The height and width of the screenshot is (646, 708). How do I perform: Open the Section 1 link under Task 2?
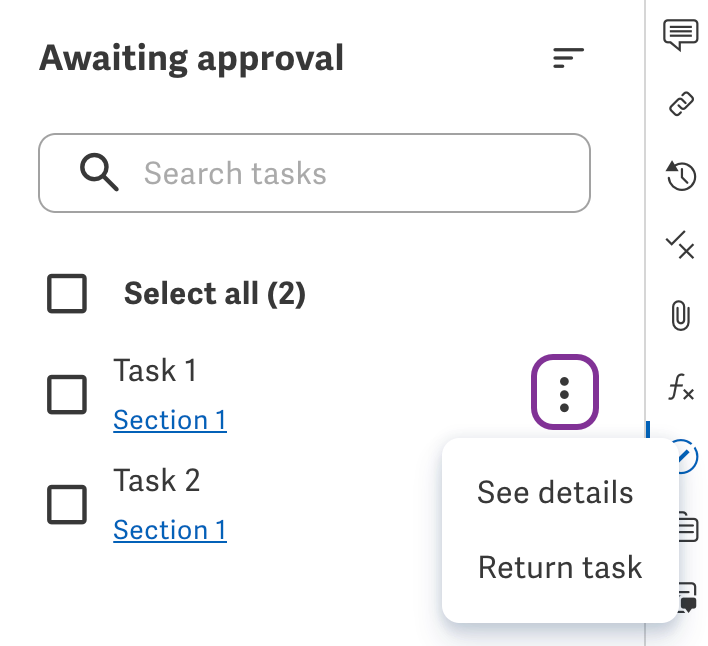coord(170,530)
